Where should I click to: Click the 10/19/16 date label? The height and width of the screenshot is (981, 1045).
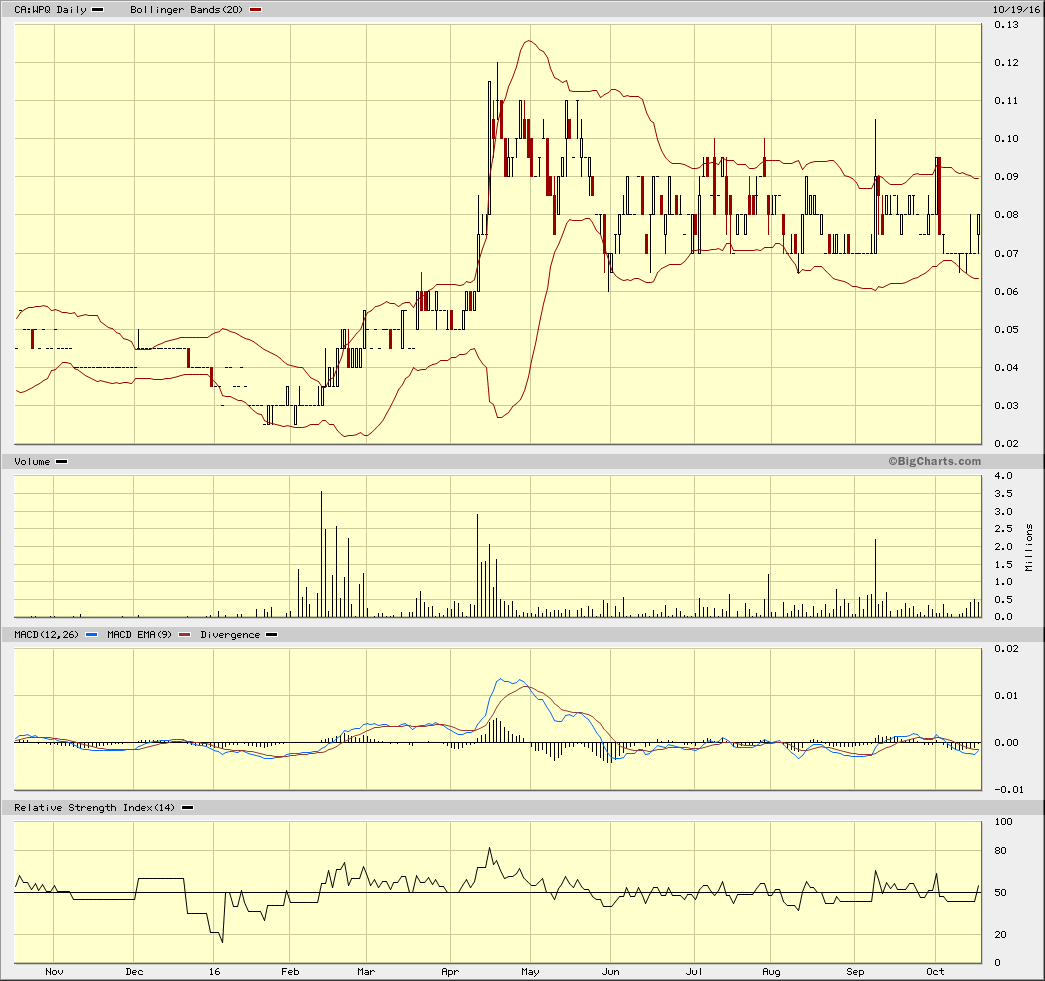coord(1016,9)
